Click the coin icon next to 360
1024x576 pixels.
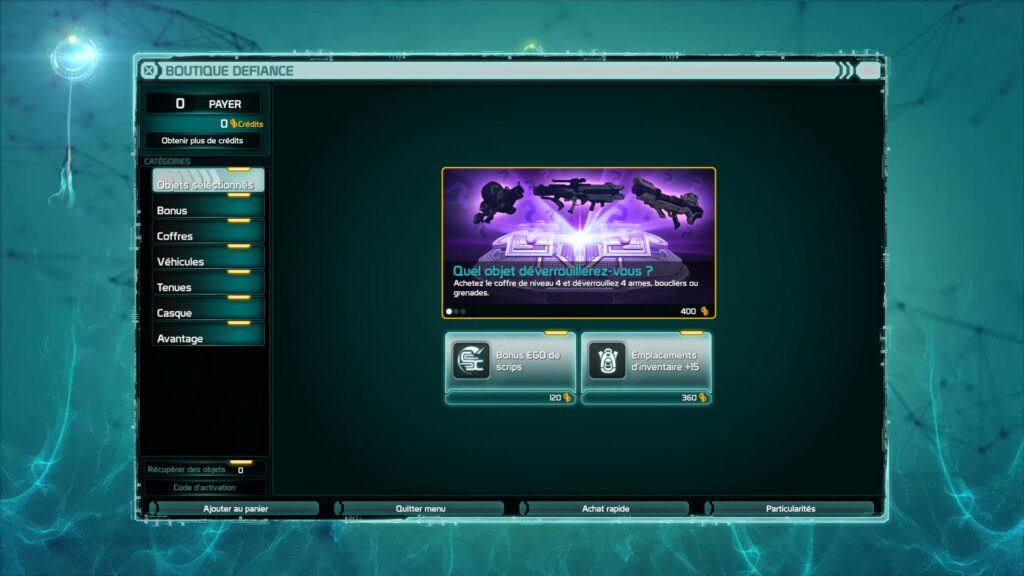[703, 398]
